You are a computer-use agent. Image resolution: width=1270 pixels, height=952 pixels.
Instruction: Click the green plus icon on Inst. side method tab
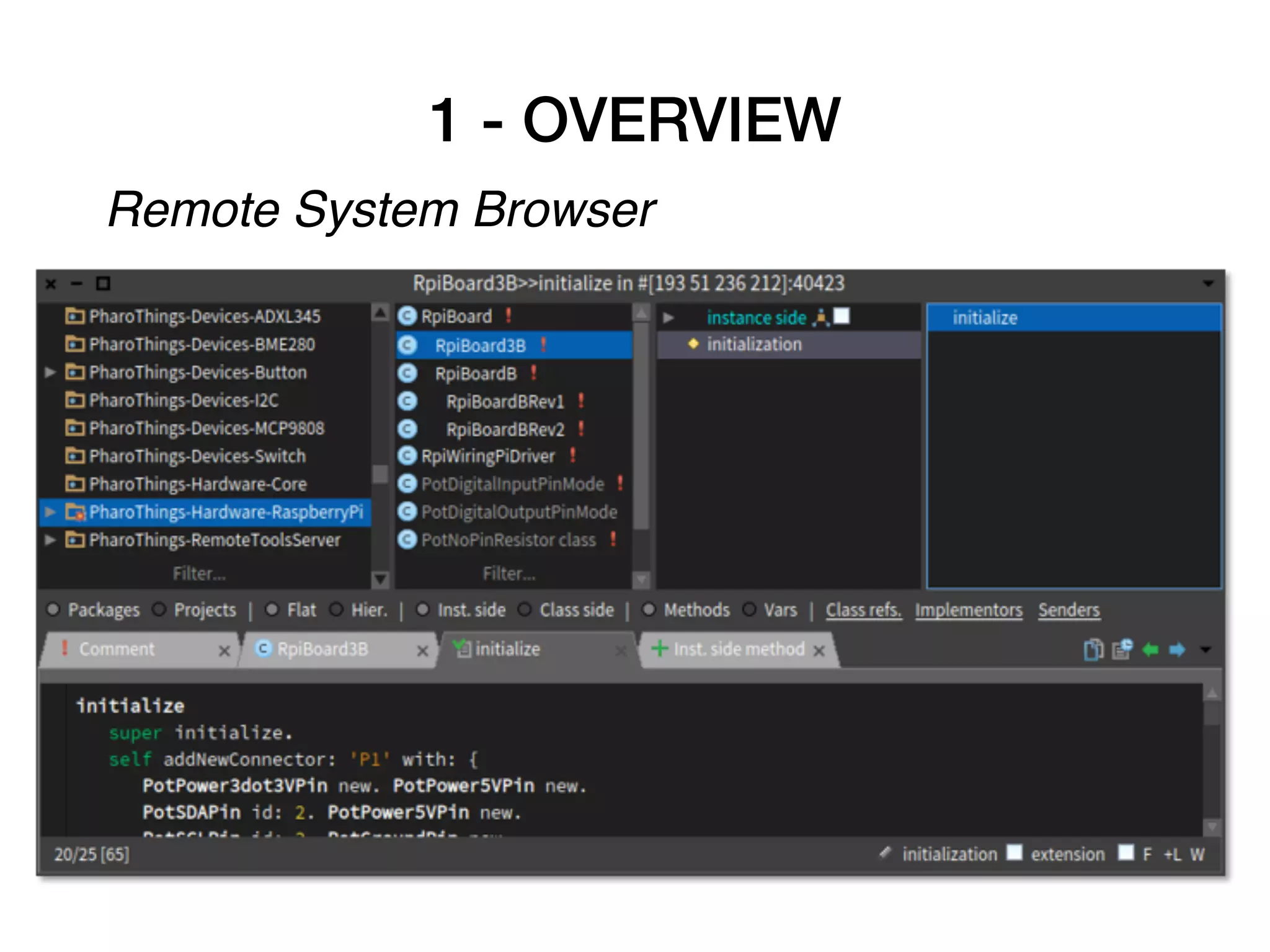(x=660, y=648)
